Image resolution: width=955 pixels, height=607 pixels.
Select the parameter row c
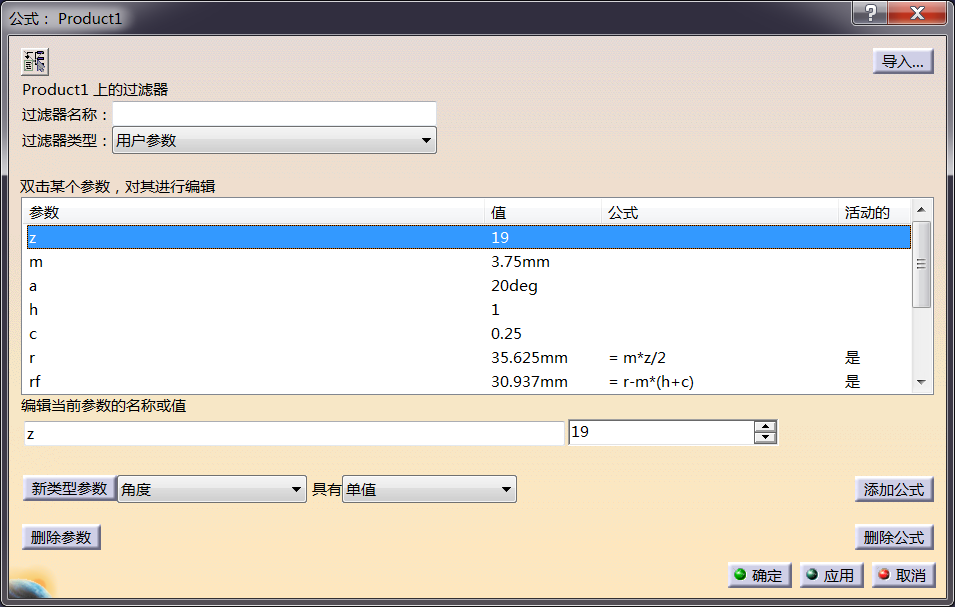point(468,334)
